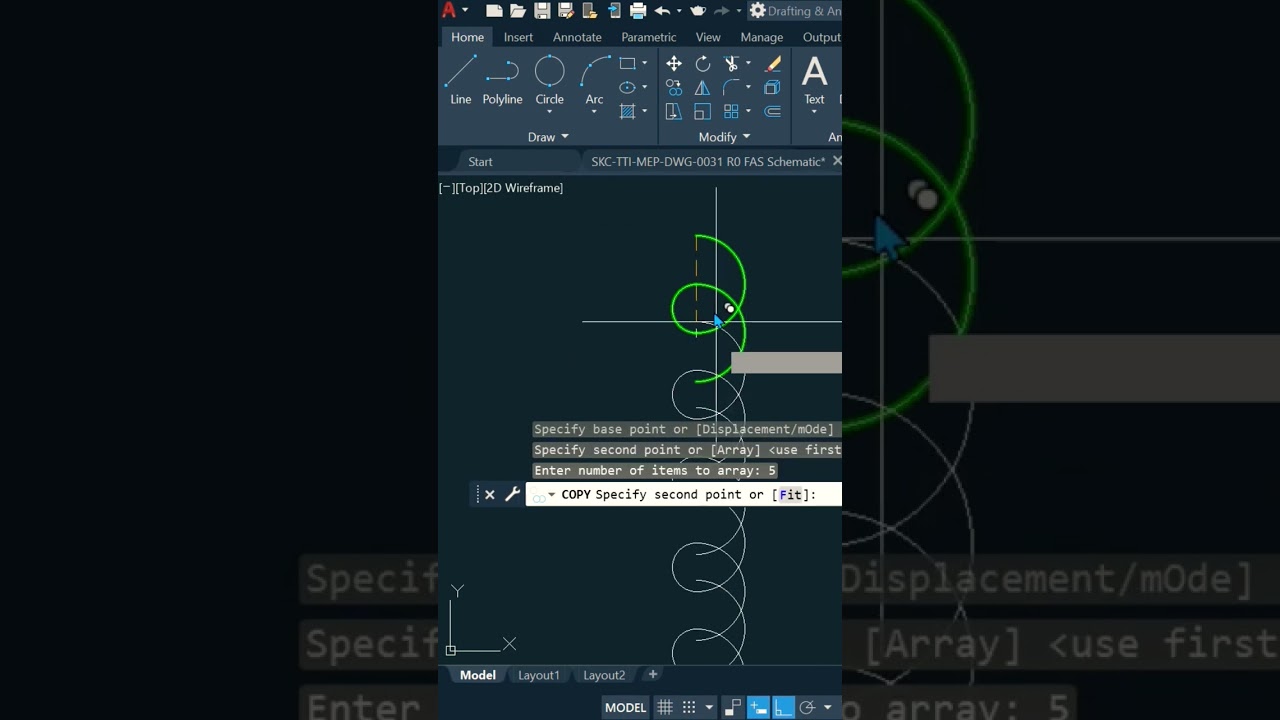Select the Text tool

pyautogui.click(x=815, y=80)
